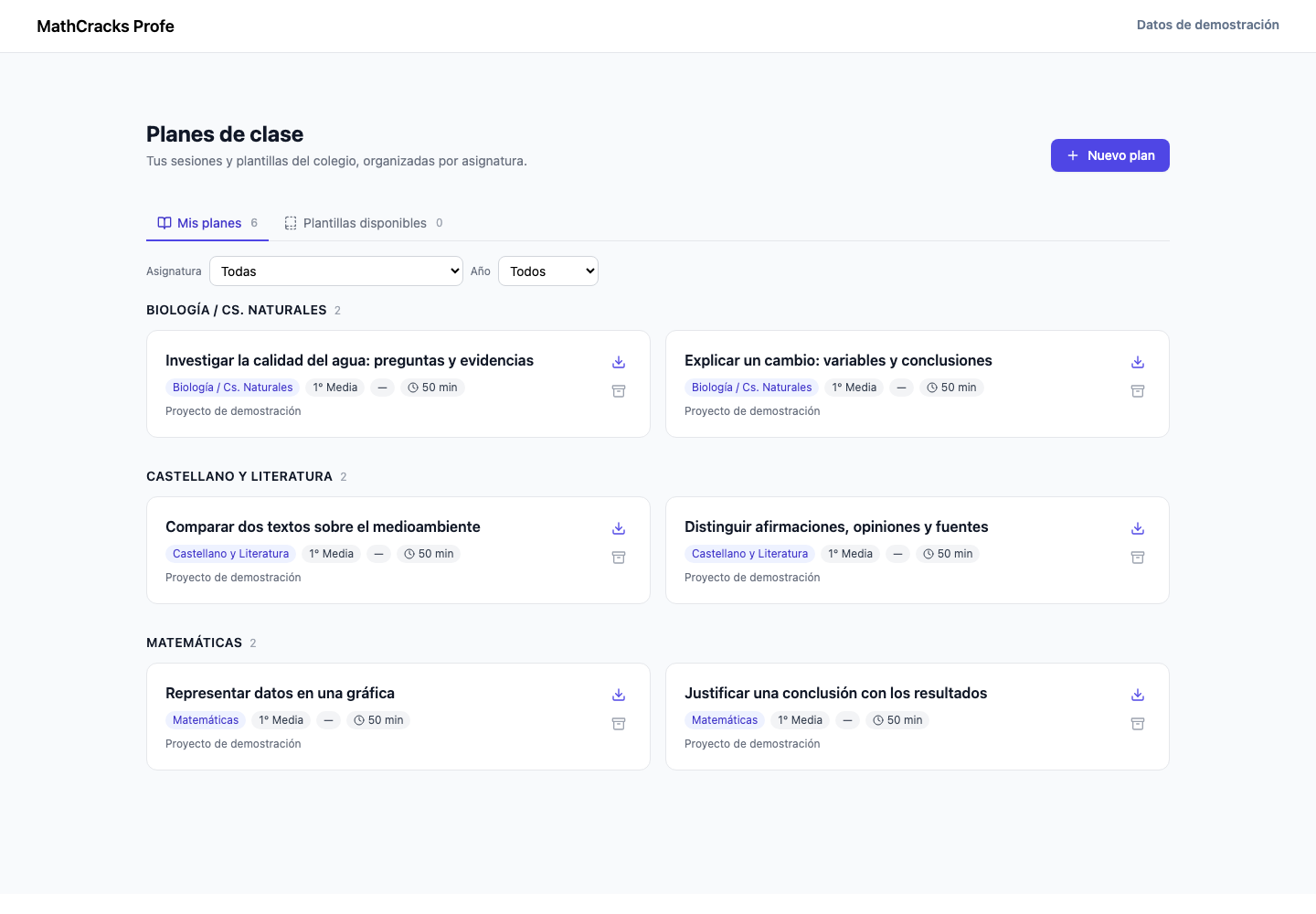Click '1º Media' badge on 'Justificar una conclusión' card
The image size is (1316, 914).
pos(800,720)
